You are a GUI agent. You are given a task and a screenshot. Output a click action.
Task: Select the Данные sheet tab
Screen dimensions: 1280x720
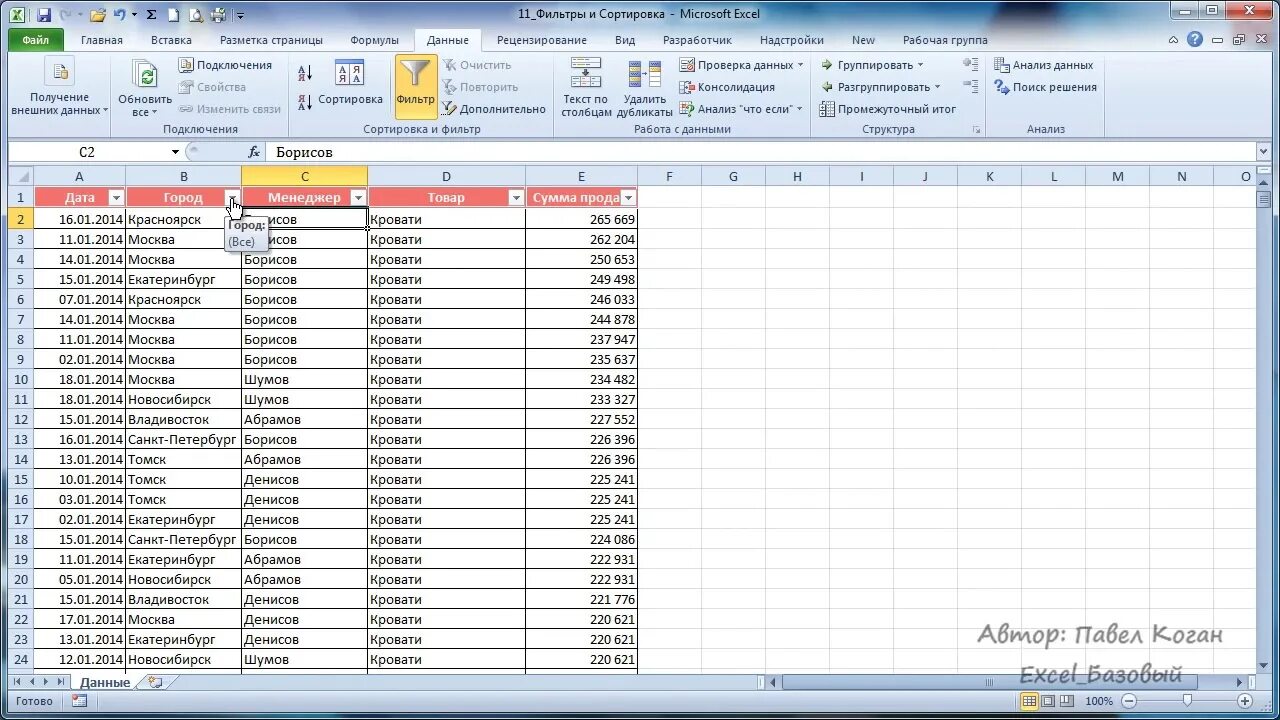click(x=105, y=682)
